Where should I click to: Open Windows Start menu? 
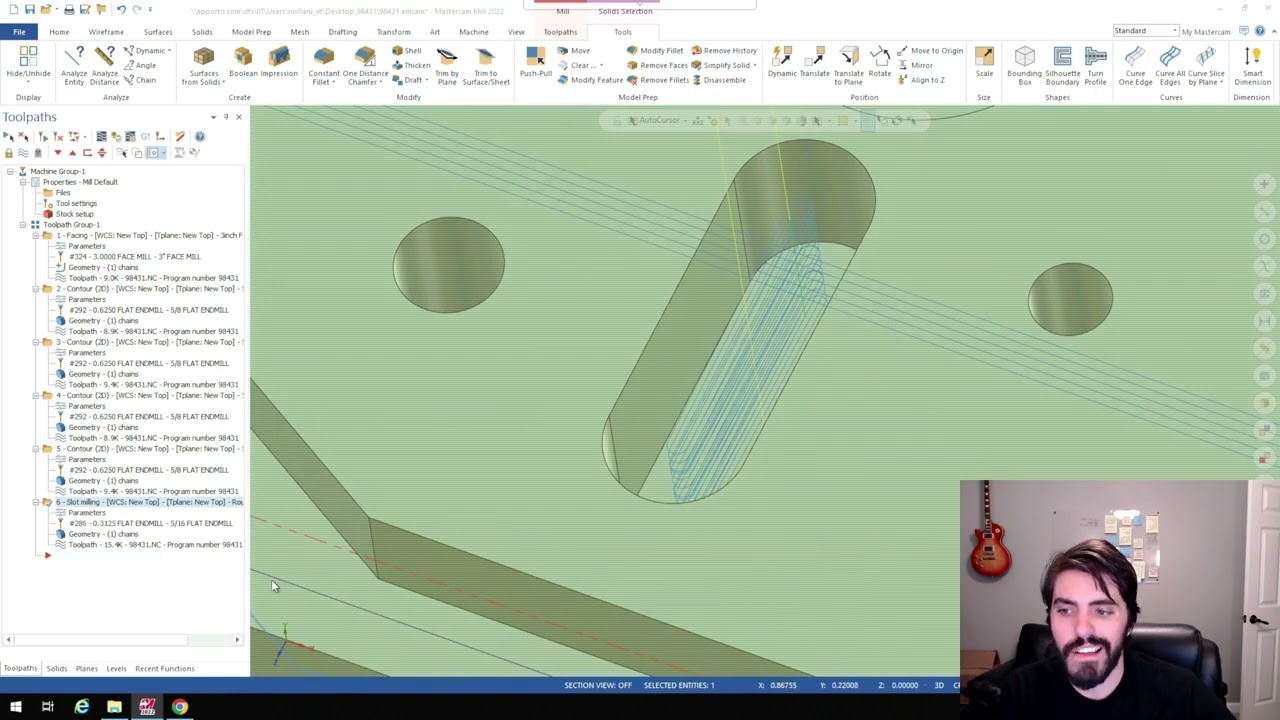pos(15,707)
